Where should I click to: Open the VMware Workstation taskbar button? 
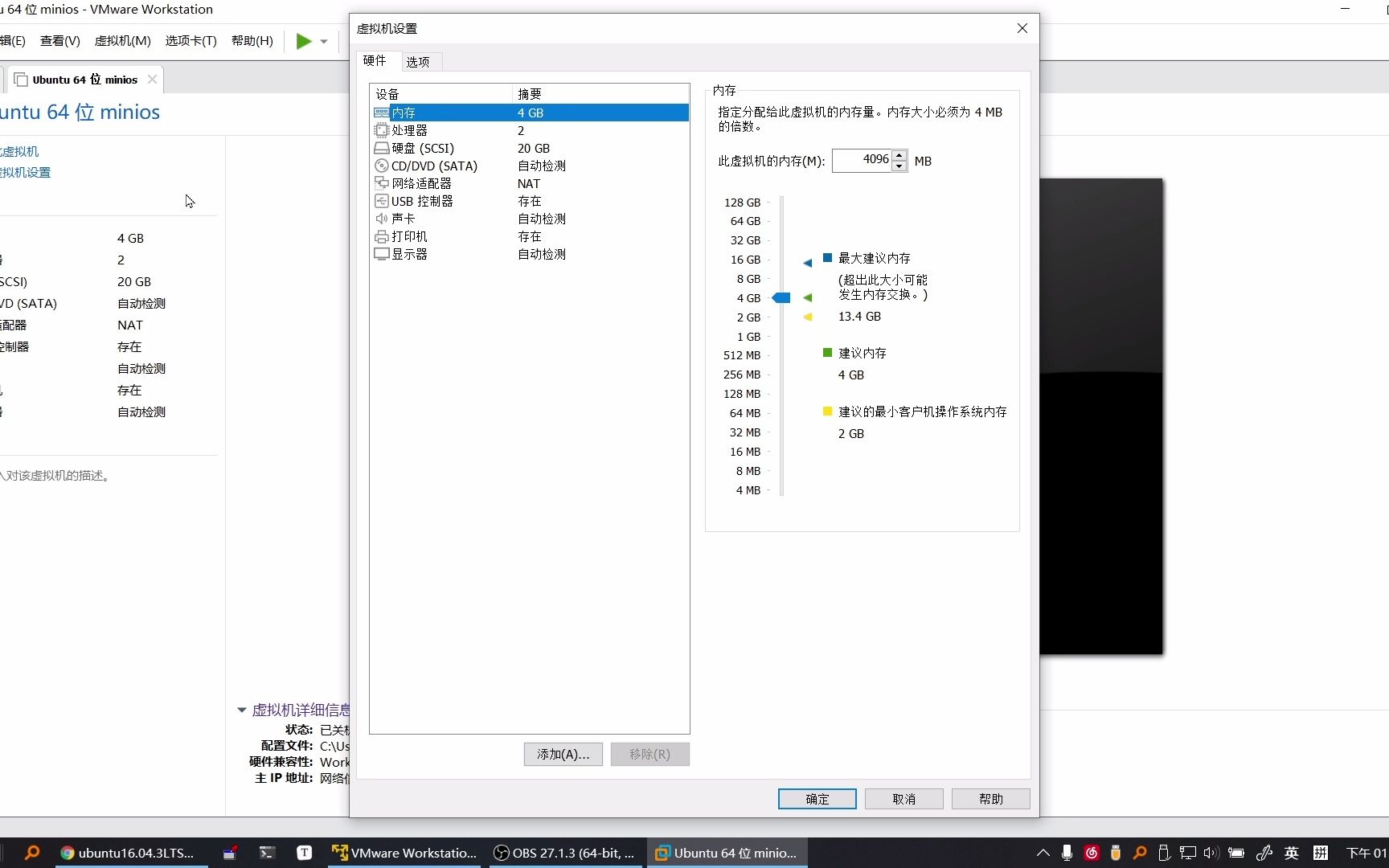tap(404, 853)
